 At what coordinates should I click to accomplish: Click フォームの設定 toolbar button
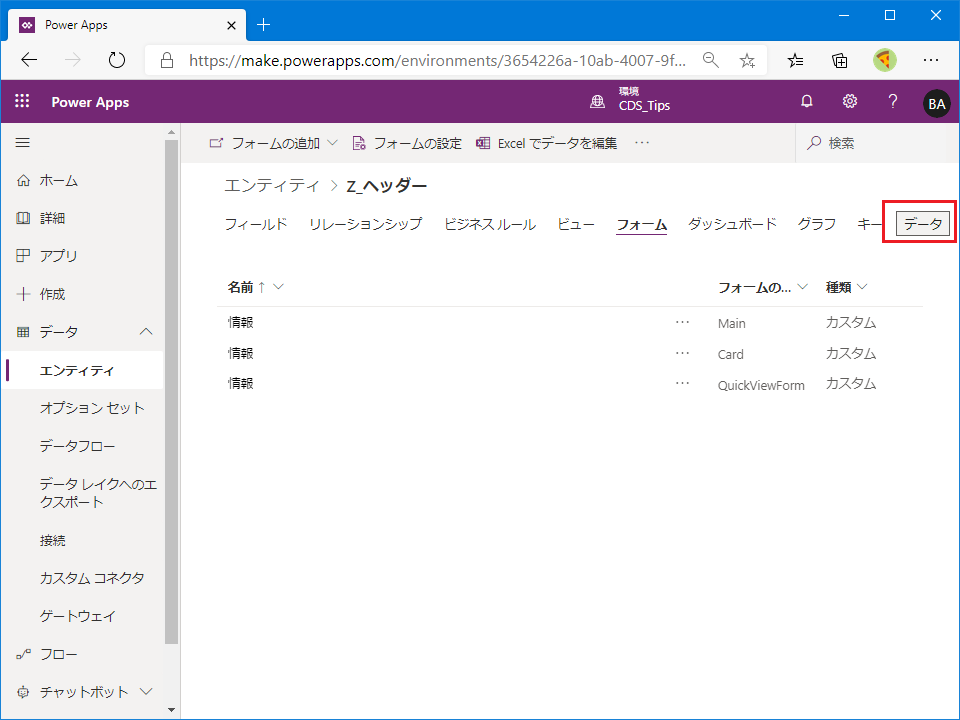pos(407,143)
